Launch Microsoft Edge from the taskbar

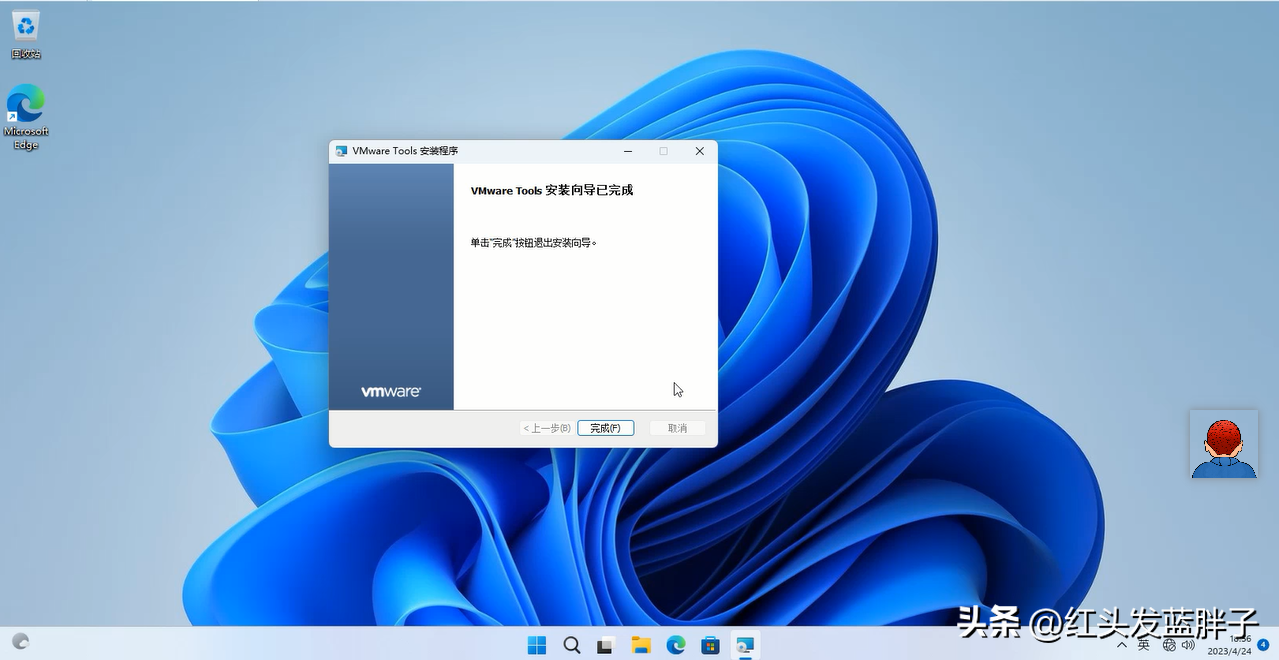(x=676, y=645)
